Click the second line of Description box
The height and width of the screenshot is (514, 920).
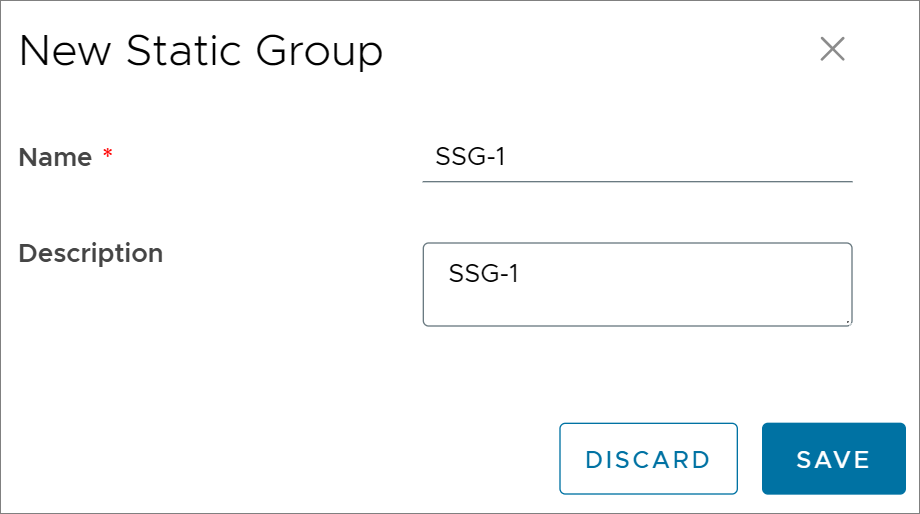tap(637, 303)
